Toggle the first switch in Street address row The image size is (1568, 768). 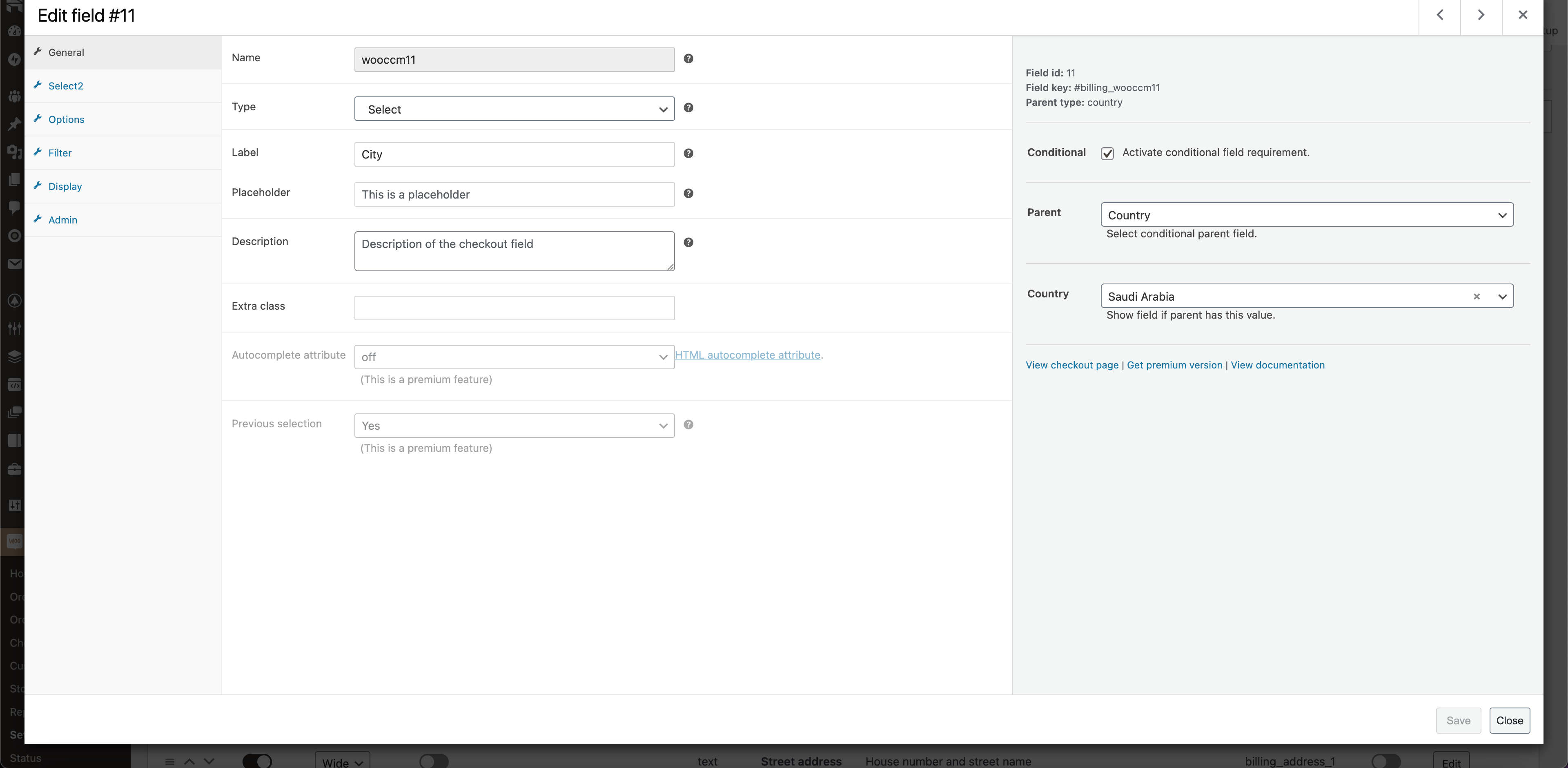[257, 761]
